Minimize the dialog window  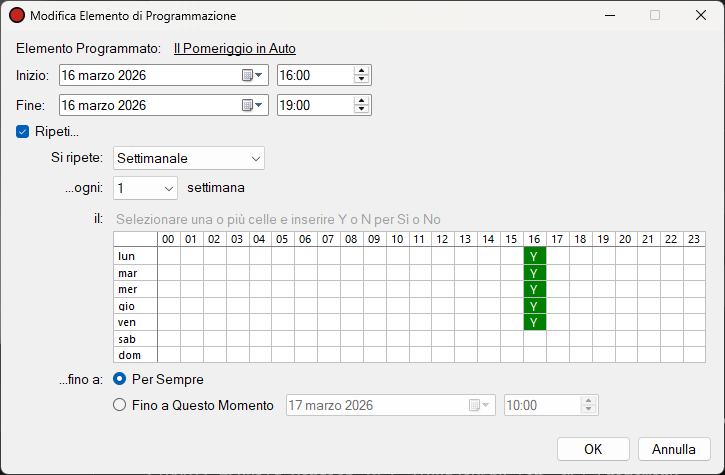[610, 15]
